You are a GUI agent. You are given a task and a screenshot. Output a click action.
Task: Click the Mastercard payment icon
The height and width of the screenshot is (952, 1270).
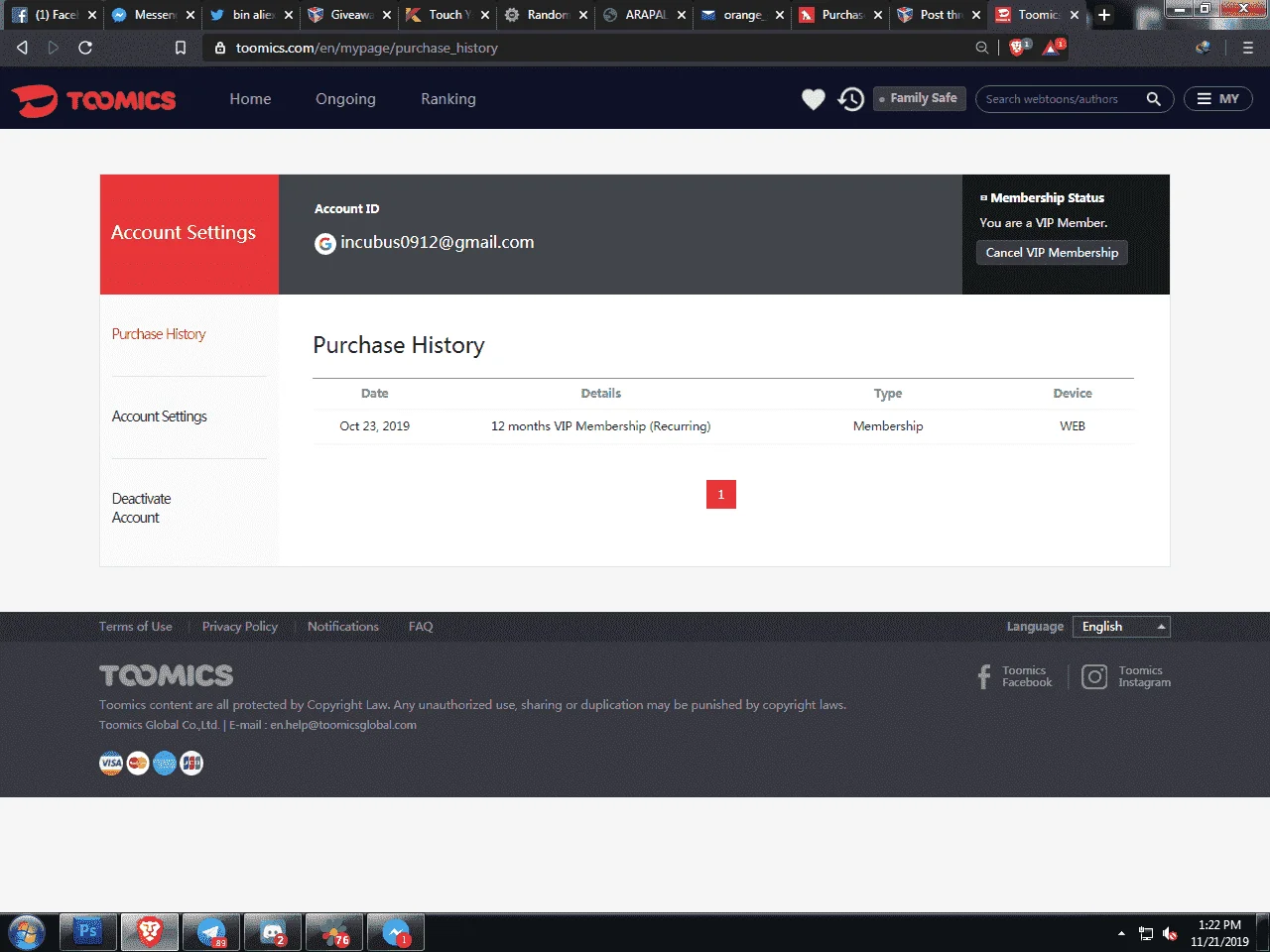(138, 763)
